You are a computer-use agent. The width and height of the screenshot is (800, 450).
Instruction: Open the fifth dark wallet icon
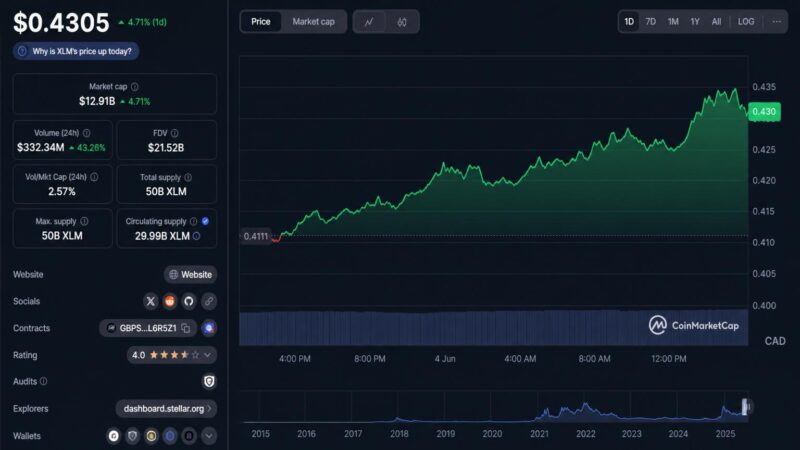point(189,436)
